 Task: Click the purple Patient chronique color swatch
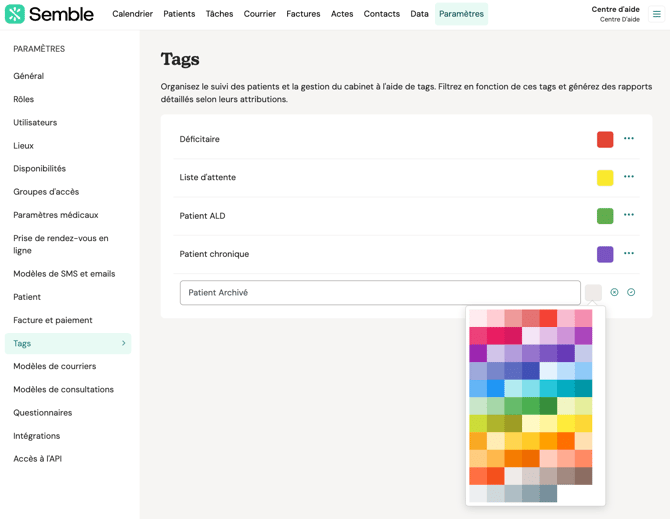pos(605,255)
